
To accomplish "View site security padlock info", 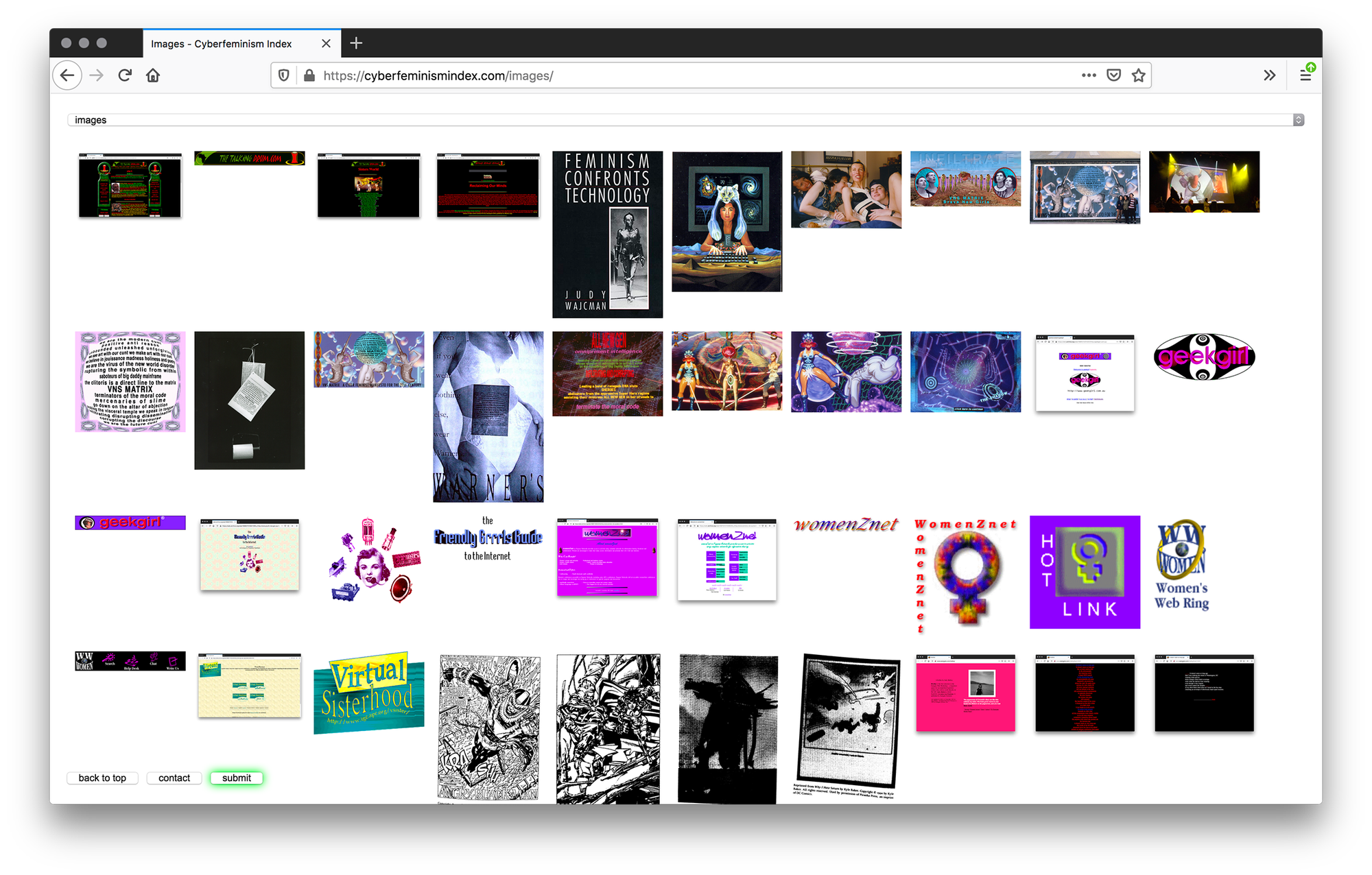I will (309, 75).
